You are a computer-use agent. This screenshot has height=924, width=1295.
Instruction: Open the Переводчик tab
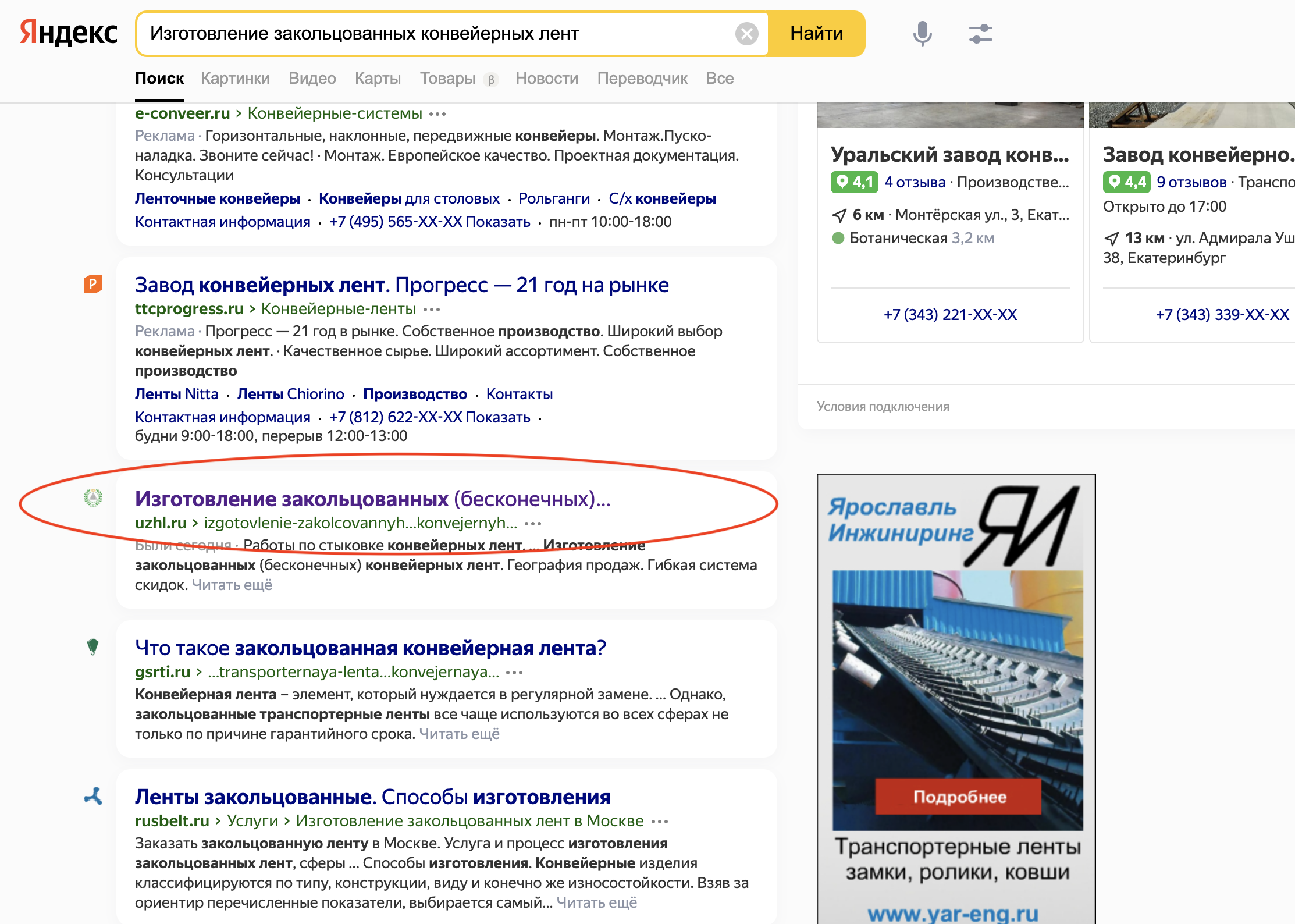click(642, 79)
